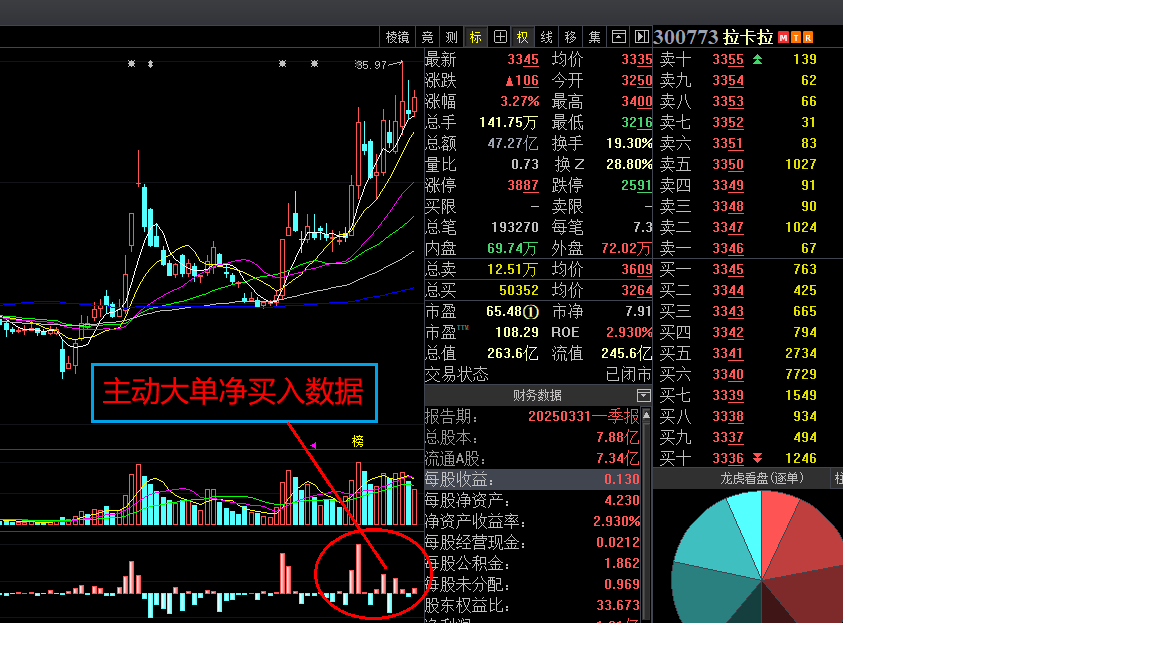Select the 测 toolbar button

pos(452,37)
